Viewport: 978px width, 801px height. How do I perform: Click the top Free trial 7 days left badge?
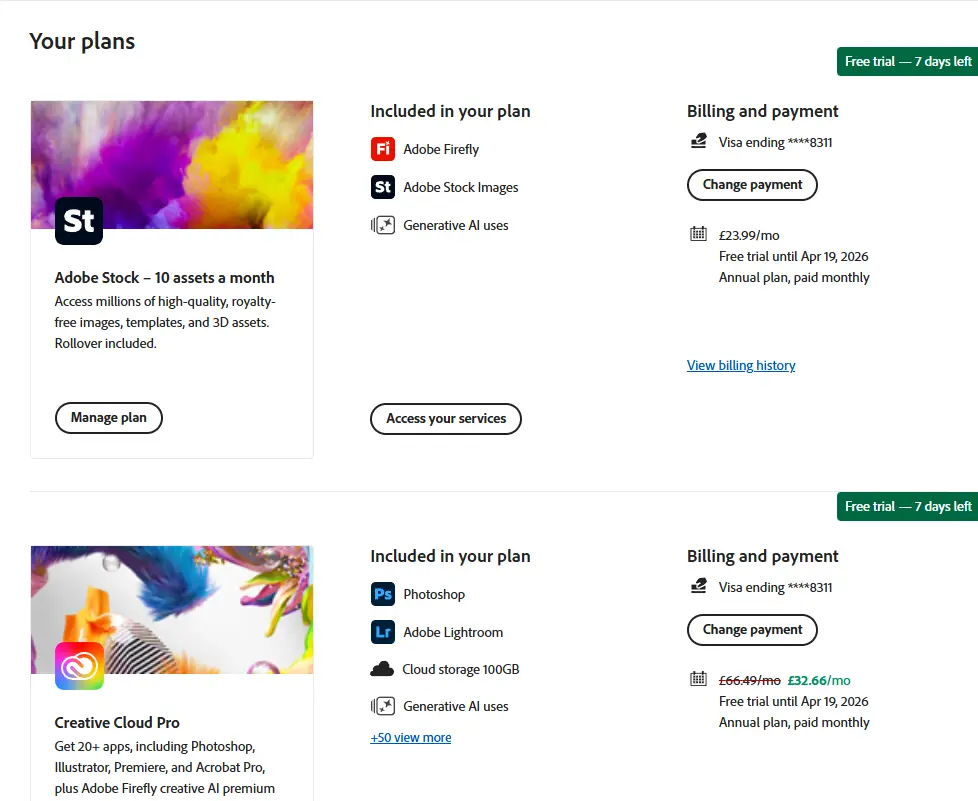coord(908,62)
